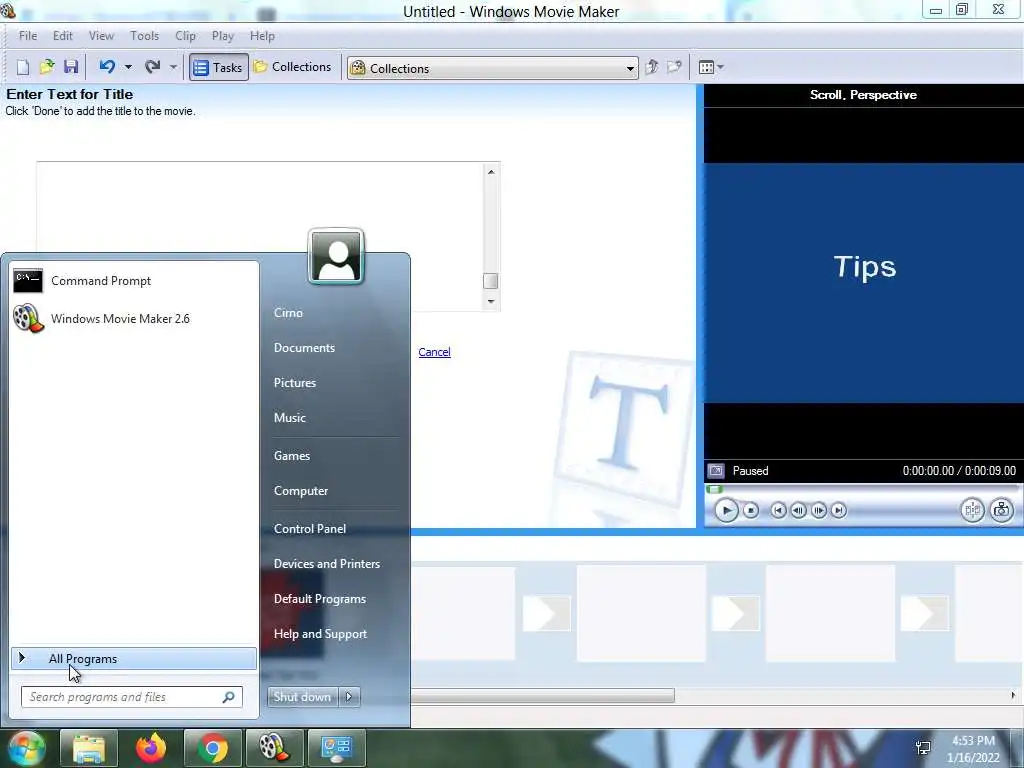Viewport: 1024px width, 768px height.
Task: Open Games from Start menu
Action: click(x=291, y=456)
